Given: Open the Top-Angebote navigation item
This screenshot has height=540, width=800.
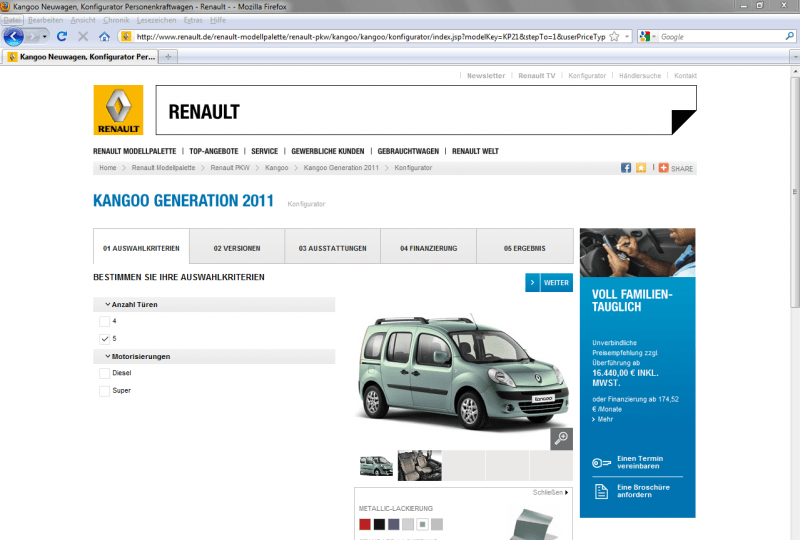Looking at the screenshot, I should 213,151.
